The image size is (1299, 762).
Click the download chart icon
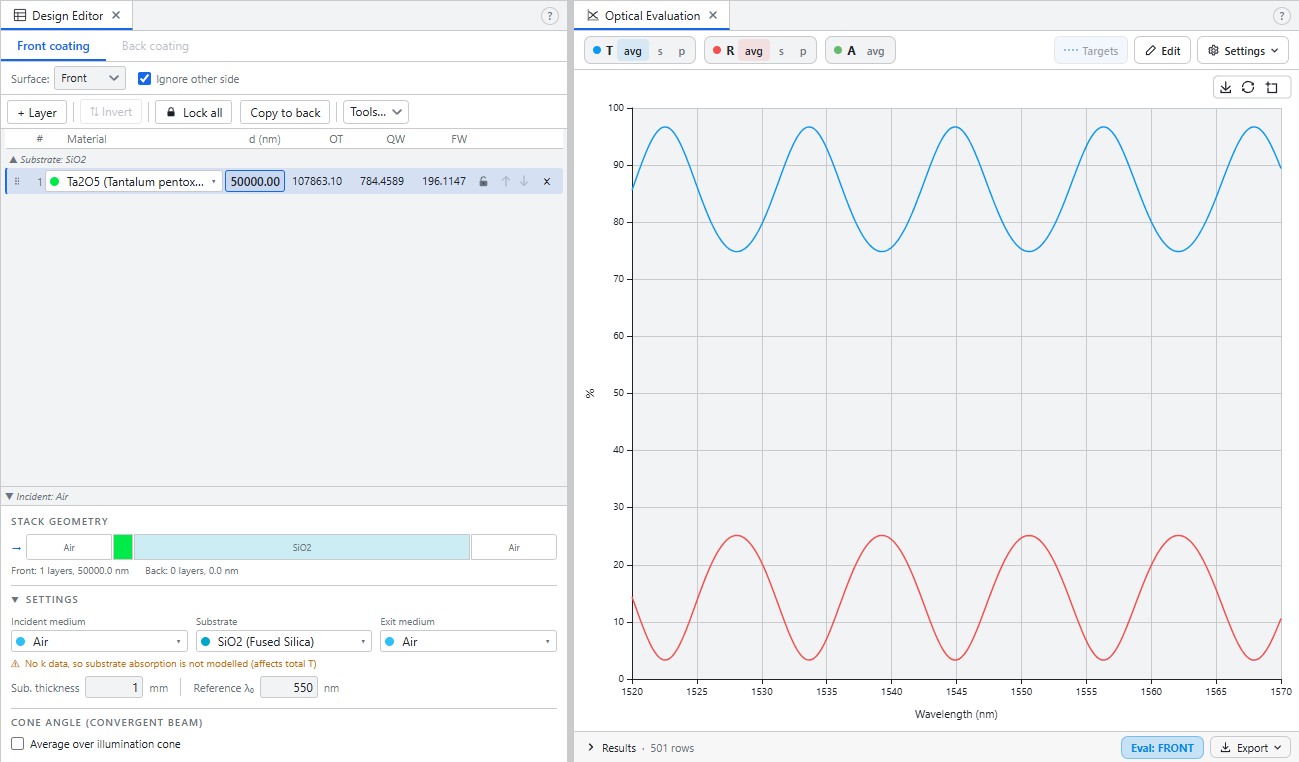point(1226,87)
